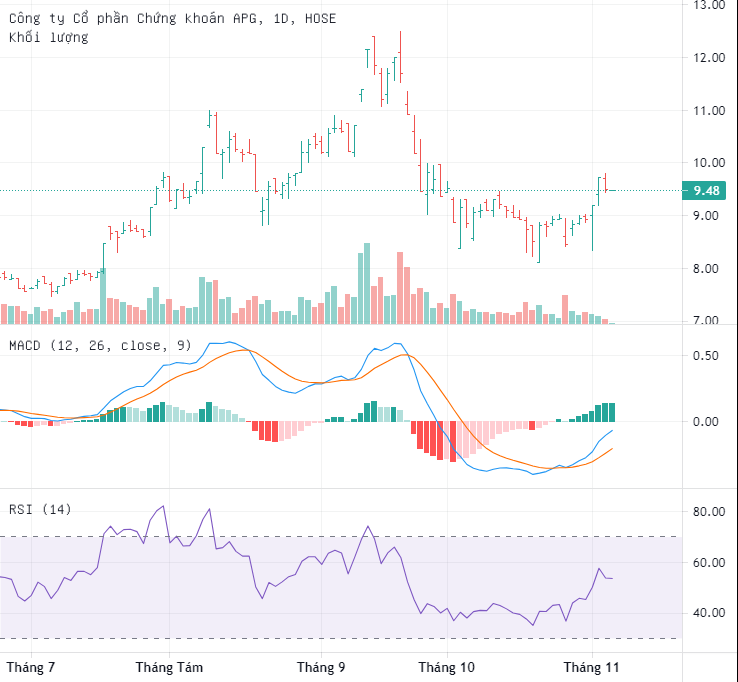This screenshot has height=682, width=738.
Task: Select Tháng 7 on the time axis
Action: click(x=31, y=666)
